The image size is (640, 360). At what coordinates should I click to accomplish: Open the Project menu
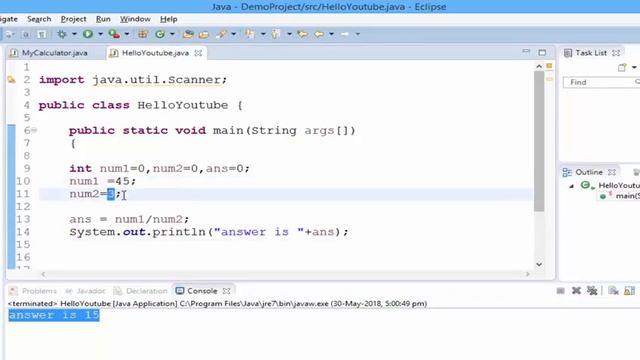(73, 19)
